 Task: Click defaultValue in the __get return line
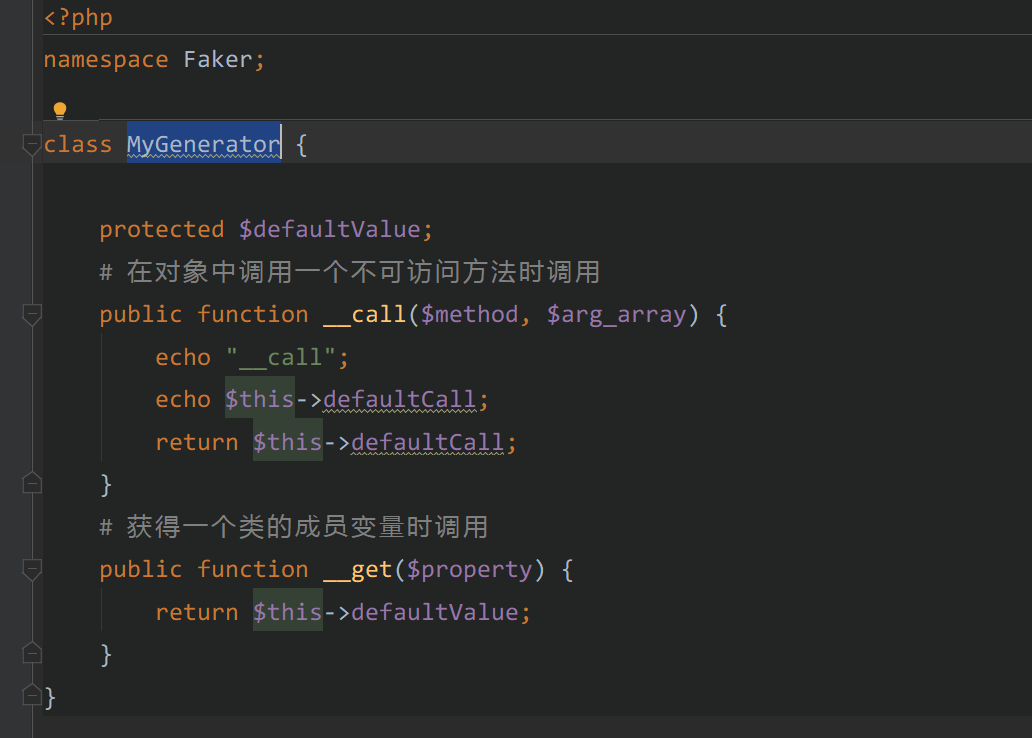(434, 612)
